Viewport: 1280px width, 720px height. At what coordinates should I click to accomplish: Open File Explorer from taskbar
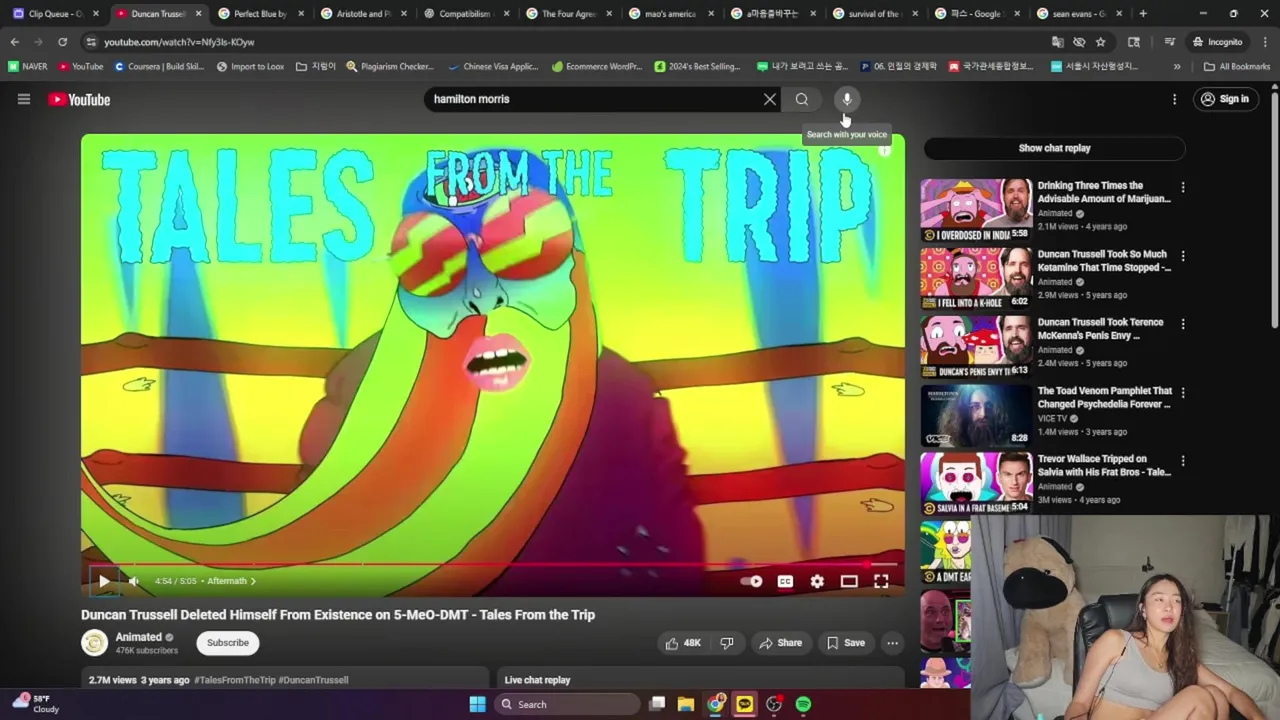(x=686, y=704)
